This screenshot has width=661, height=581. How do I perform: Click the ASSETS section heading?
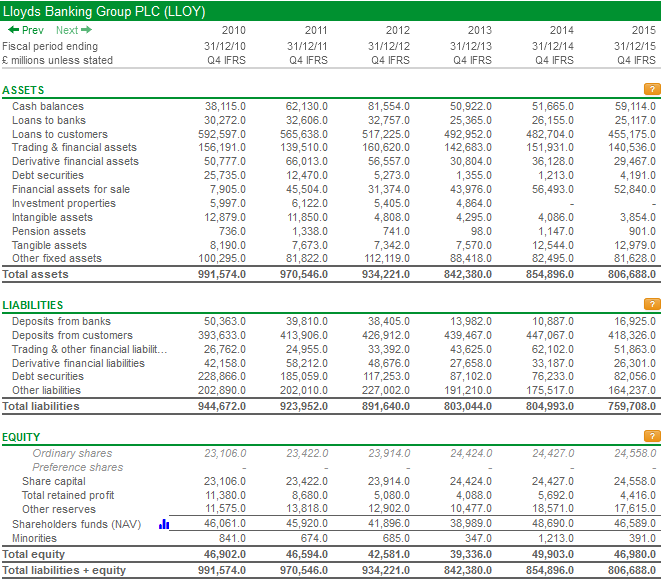tap(23, 90)
